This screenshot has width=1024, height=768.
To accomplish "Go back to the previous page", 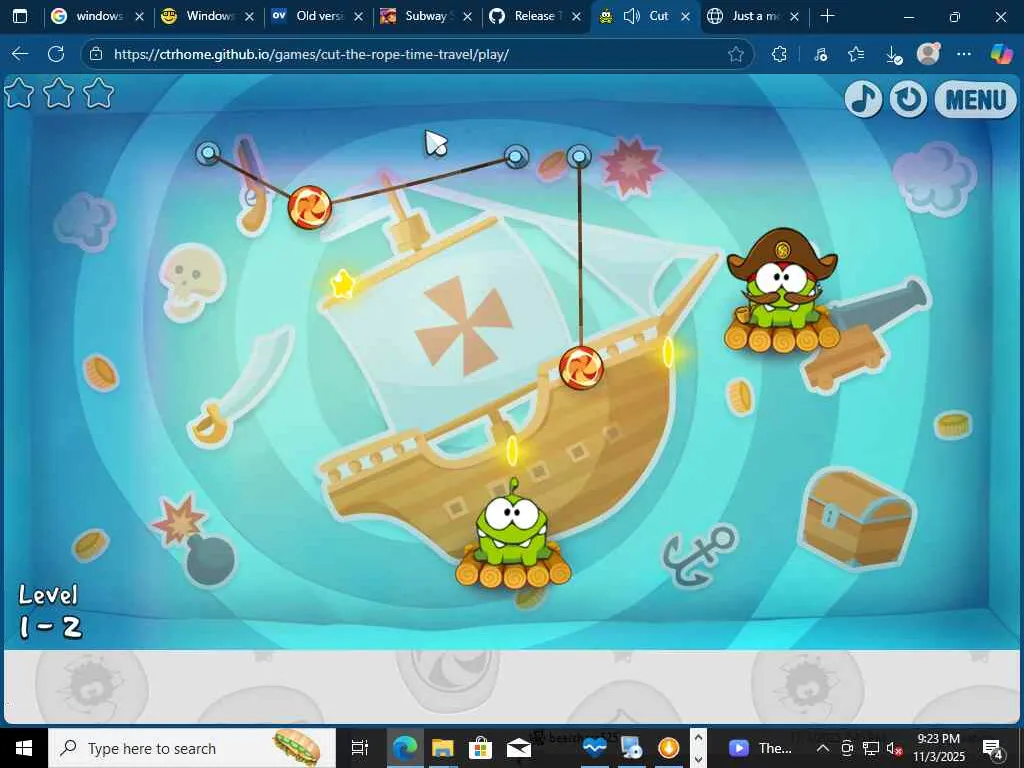I will click(x=20, y=54).
